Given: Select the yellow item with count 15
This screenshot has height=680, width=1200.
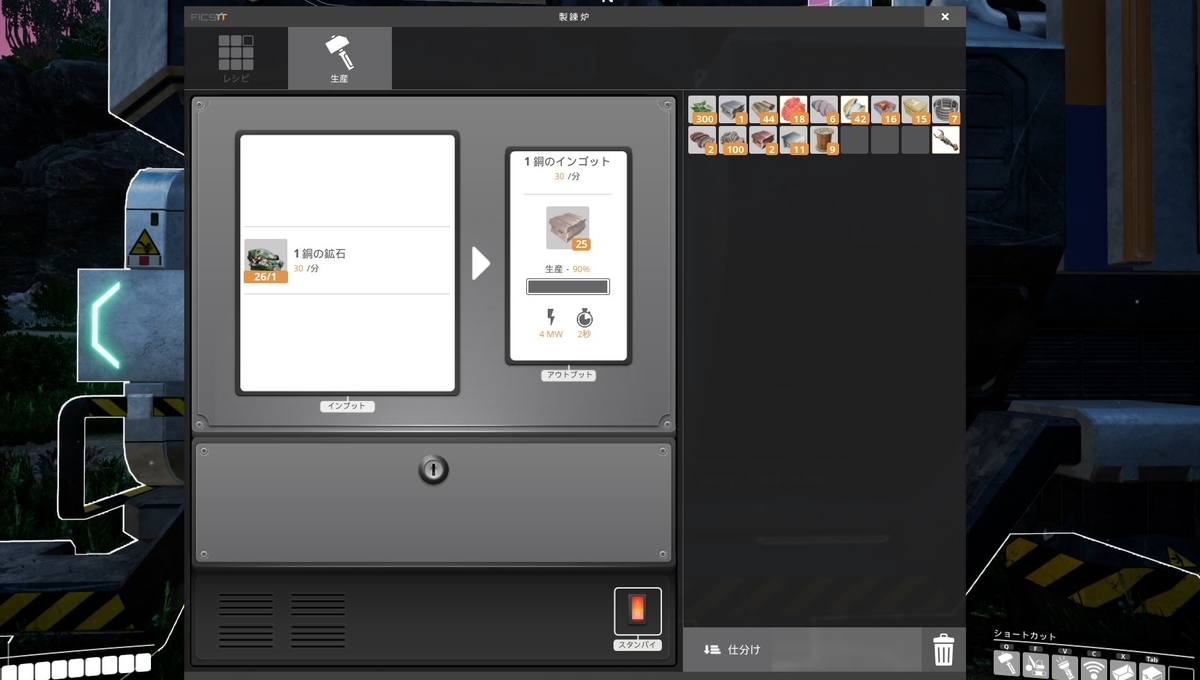Looking at the screenshot, I should tap(916, 110).
